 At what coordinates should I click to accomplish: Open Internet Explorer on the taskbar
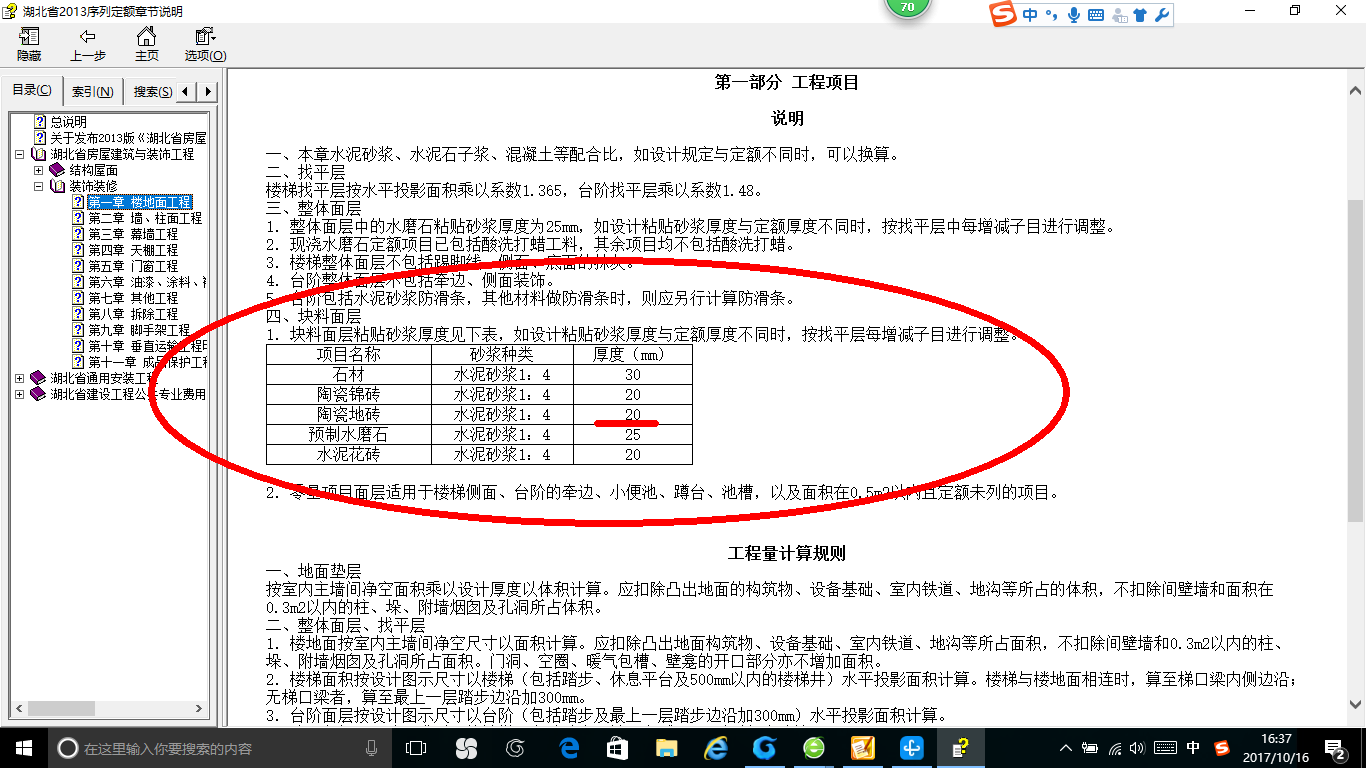(x=715, y=747)
